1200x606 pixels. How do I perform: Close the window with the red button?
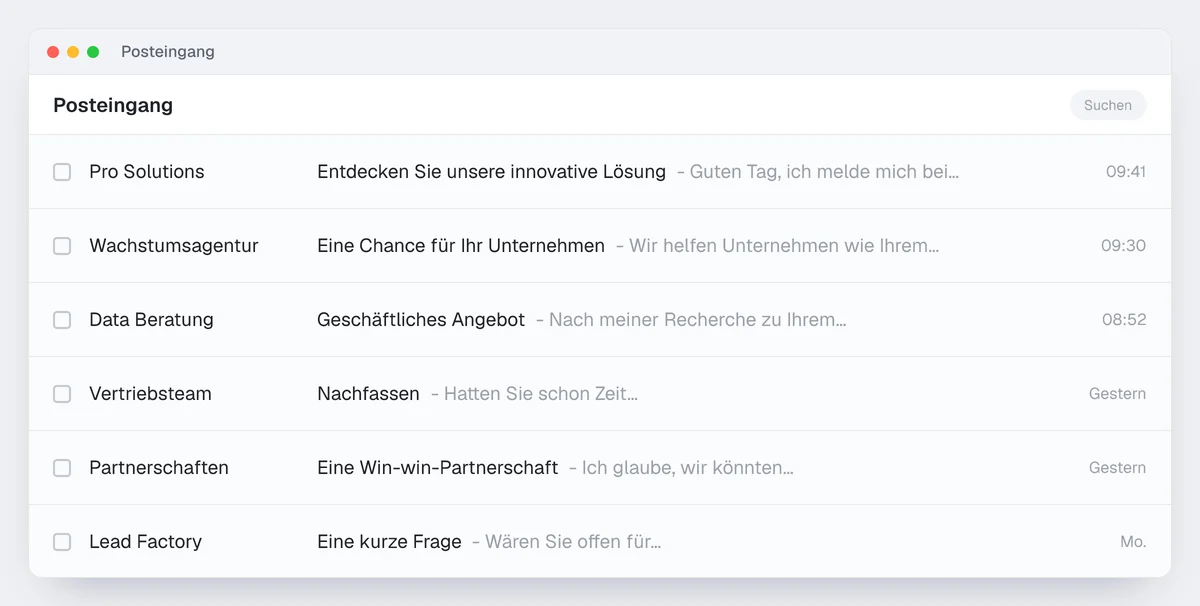point(53,52)
